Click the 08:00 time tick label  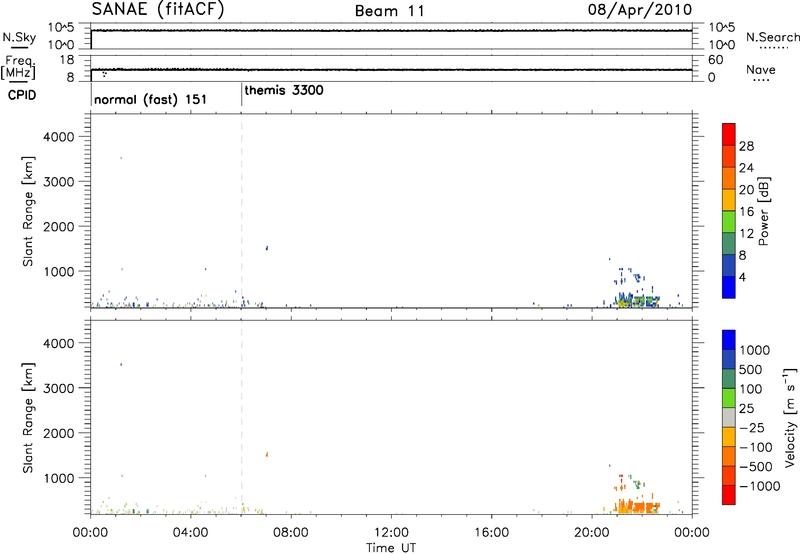[x=291, y=532]
